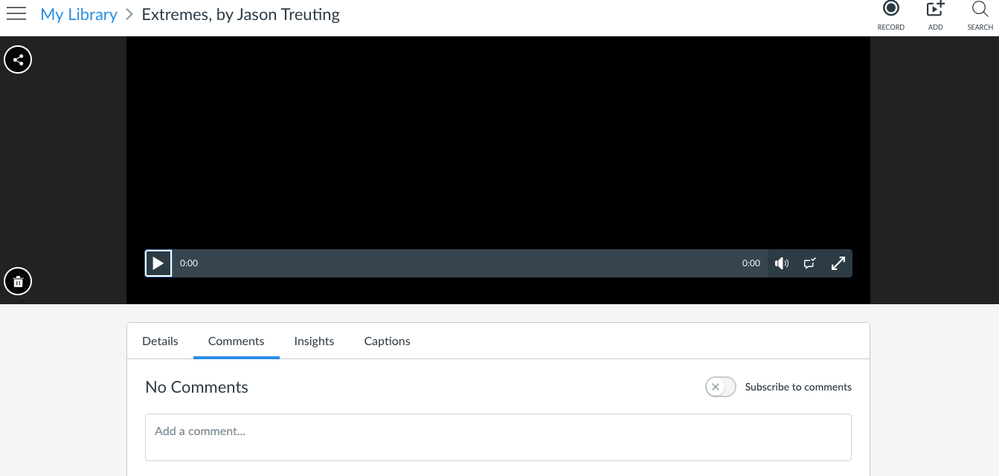The height and width of the screenshot is (476, 999).
Task: Click the title Extremes, by Jason Treuting
Action: click(x=240, y=15)
